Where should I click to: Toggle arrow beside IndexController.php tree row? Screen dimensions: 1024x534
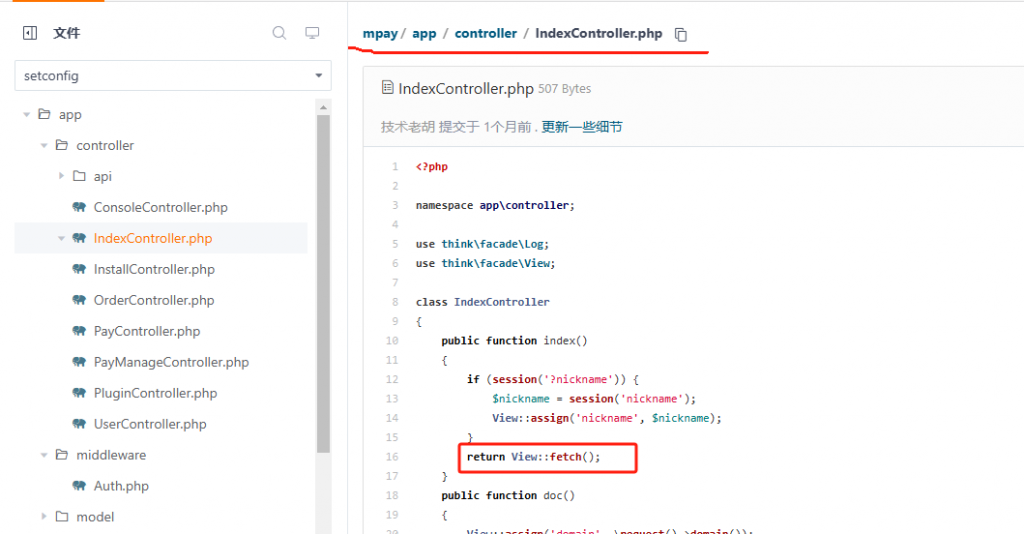[61, 238]
